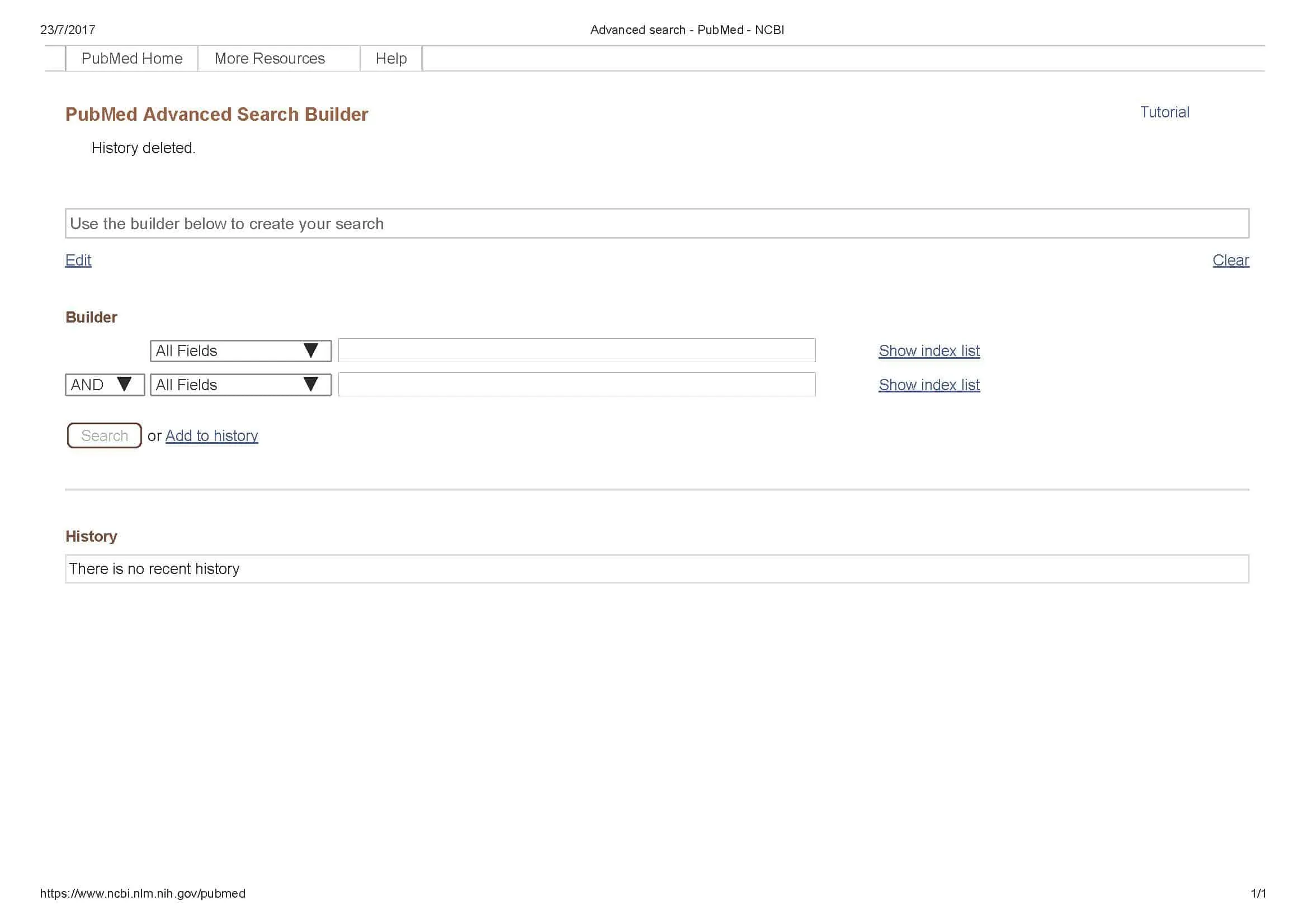Click Add to history link

pos(211,435)
